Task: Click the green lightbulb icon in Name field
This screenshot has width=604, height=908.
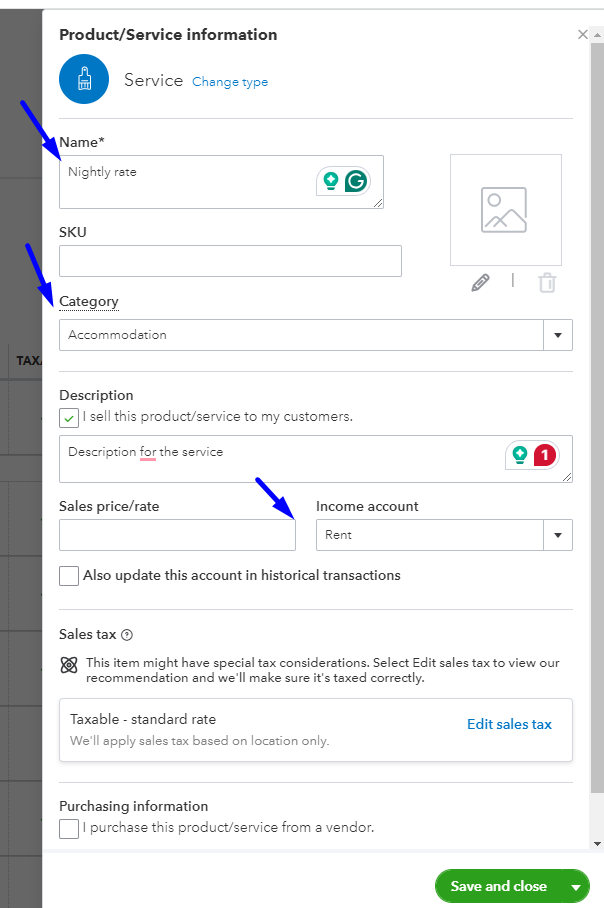Action: (330, 182)
